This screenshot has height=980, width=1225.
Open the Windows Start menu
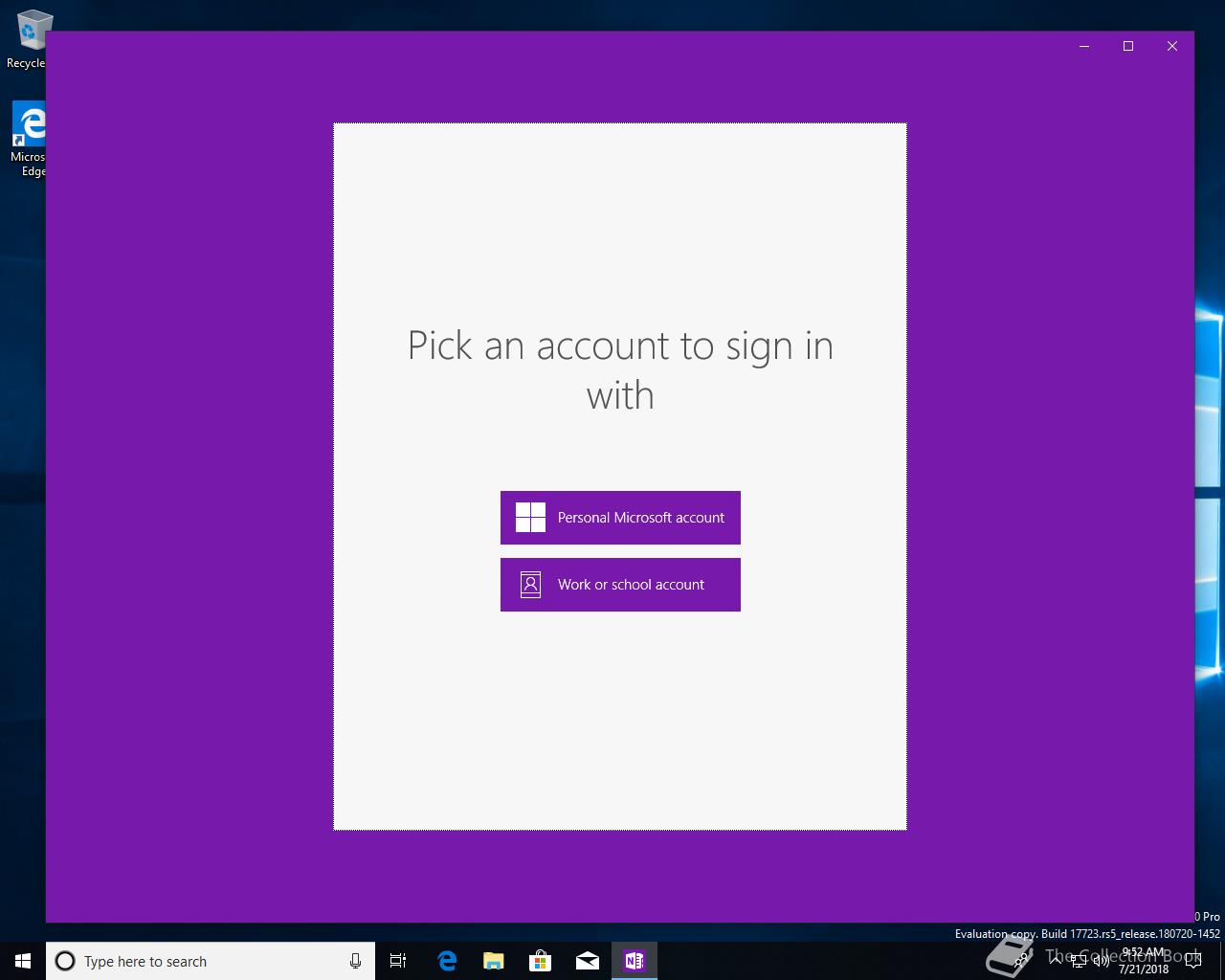23,961
